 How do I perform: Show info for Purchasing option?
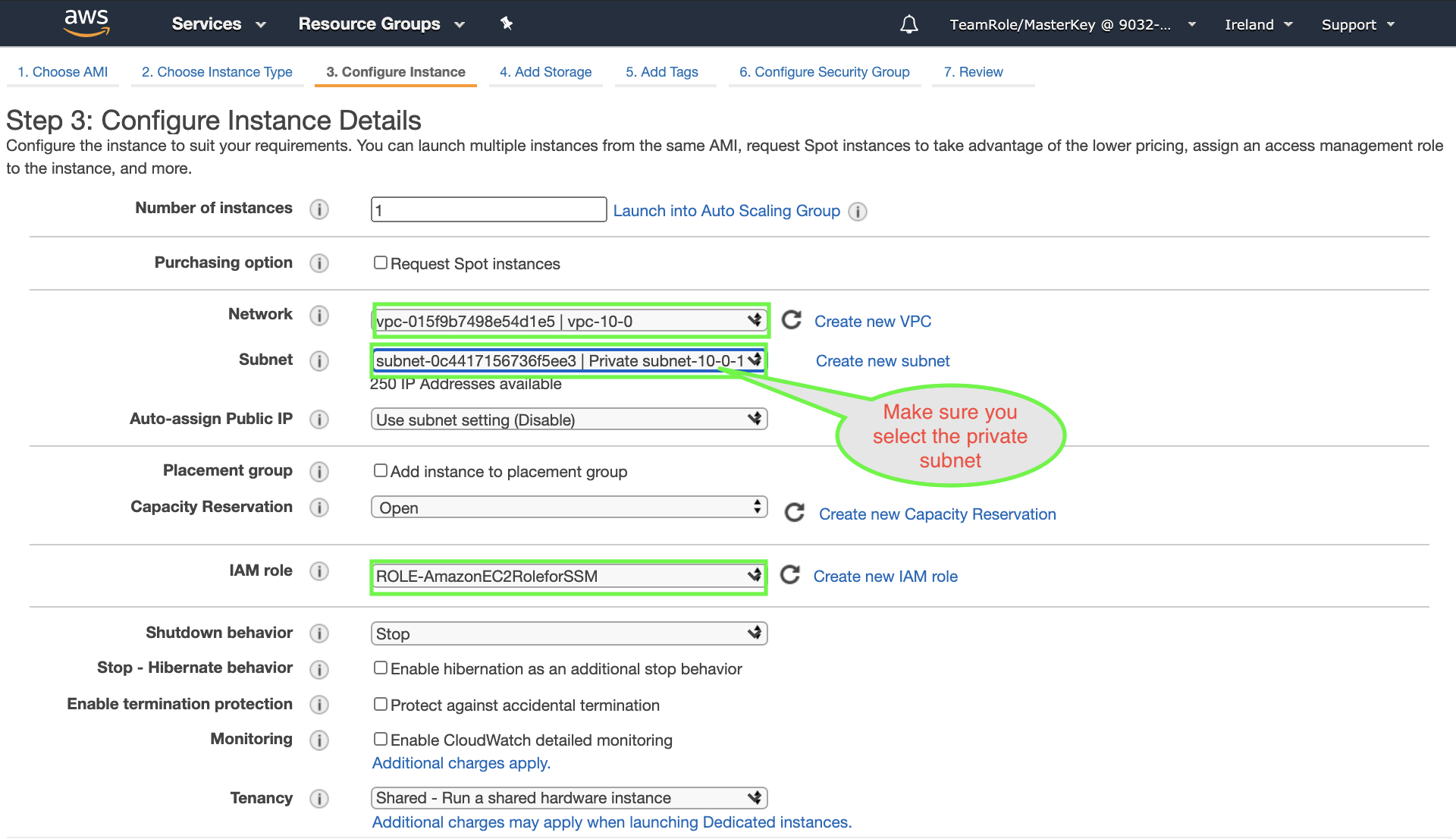pos(319,263)
